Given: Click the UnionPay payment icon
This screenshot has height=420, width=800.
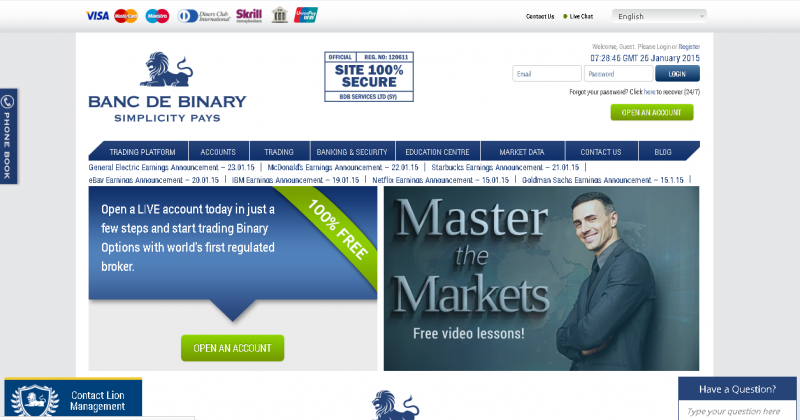Looking at the screenshot, I should [x=306, y=15].
